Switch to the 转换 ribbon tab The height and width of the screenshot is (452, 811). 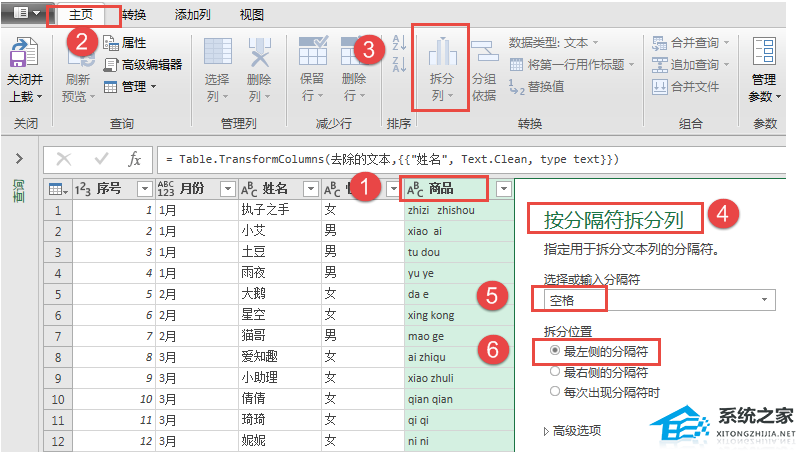coord(133,15)
